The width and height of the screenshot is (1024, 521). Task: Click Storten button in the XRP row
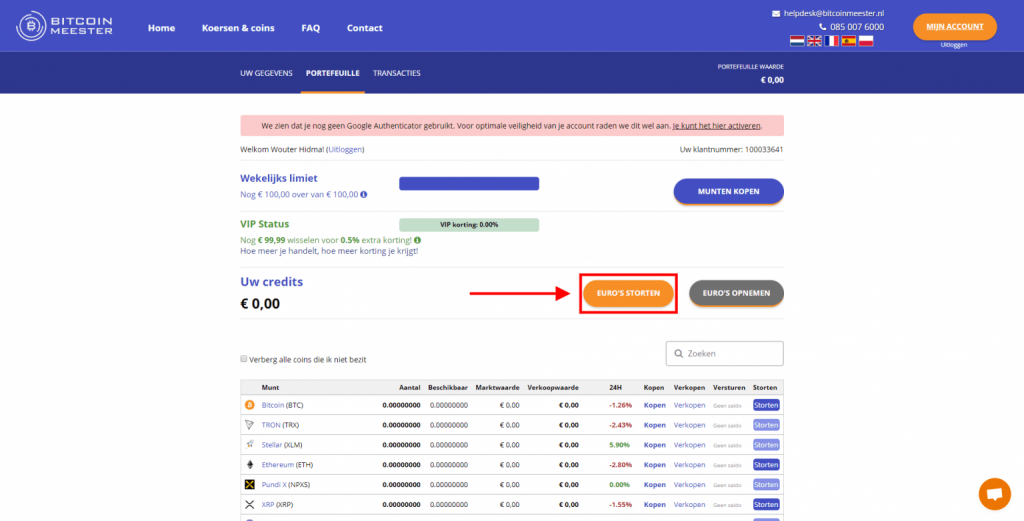point(766,505)
